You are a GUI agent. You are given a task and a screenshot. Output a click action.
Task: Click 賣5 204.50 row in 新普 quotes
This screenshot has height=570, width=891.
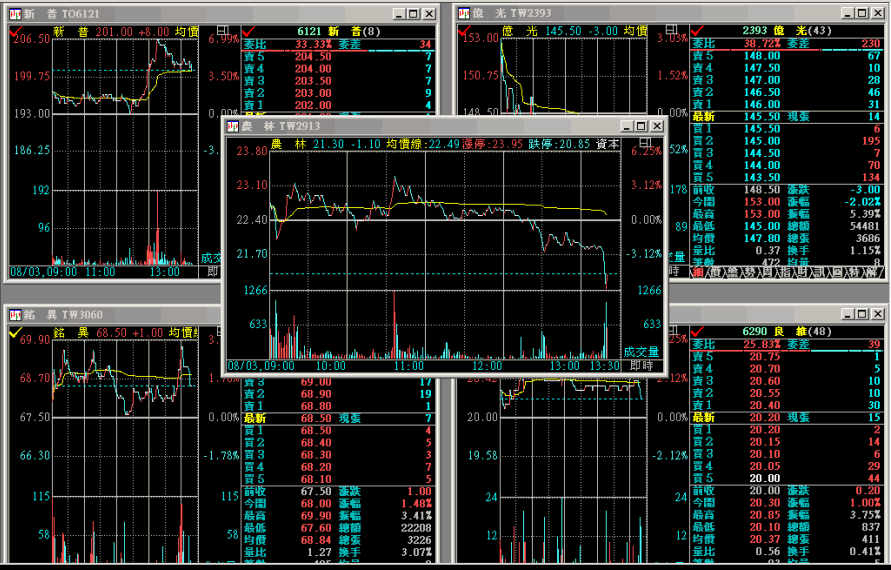pyautogui.click(x=338, y=56)
